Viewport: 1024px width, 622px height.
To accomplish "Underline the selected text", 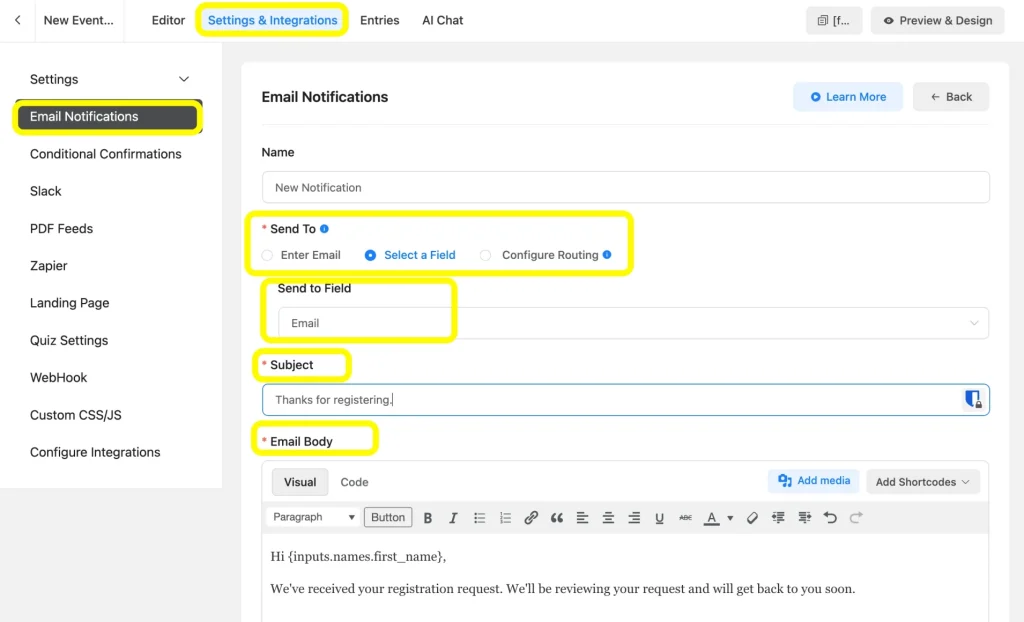I will 660,517.
